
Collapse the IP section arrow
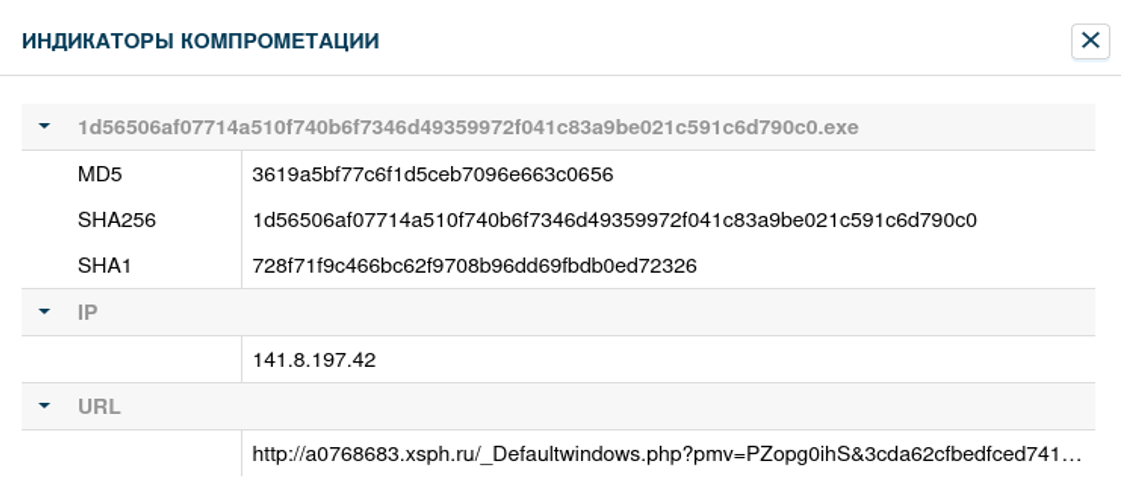tap(44, 312)
